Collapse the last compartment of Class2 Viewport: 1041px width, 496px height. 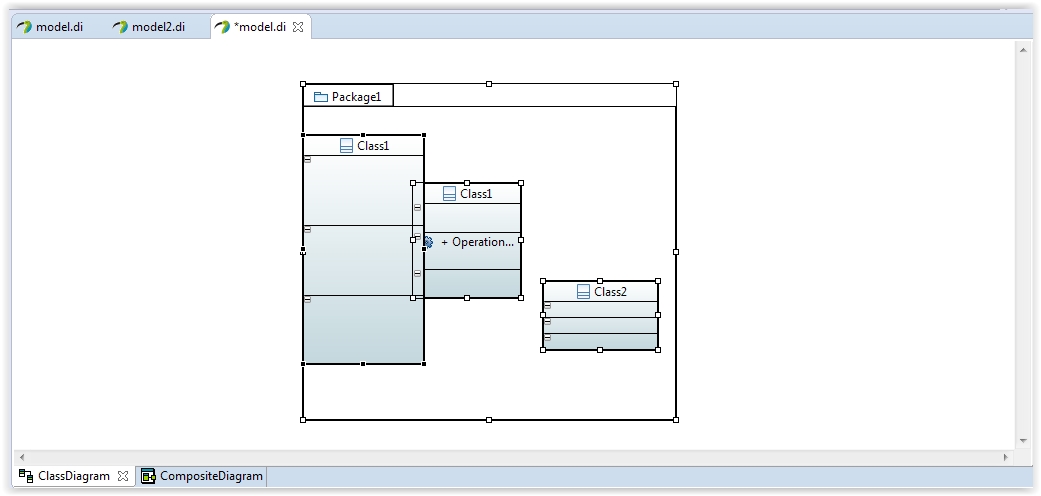(x=548, y=337)
